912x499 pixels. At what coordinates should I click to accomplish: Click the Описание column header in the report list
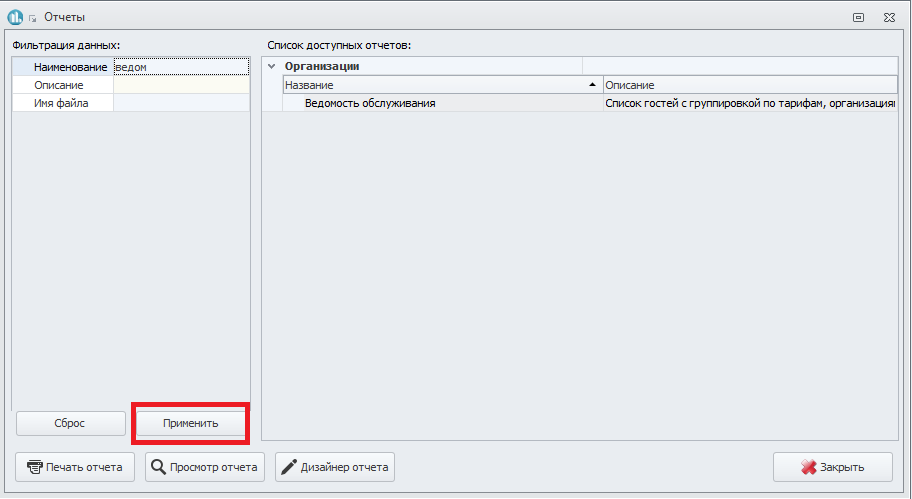tap(750, 85)
